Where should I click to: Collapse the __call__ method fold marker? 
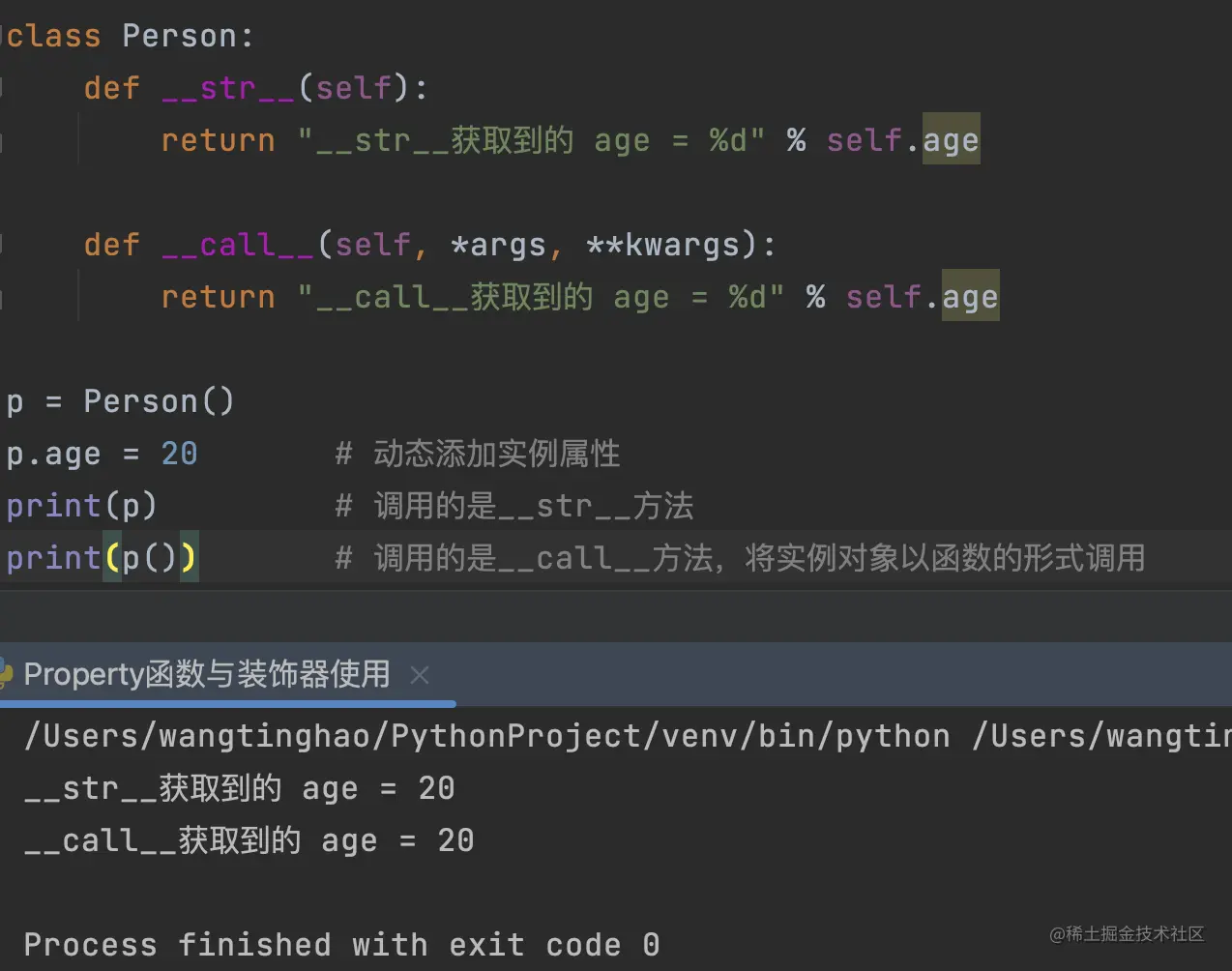pyautogui.click(x=3, y=245)
